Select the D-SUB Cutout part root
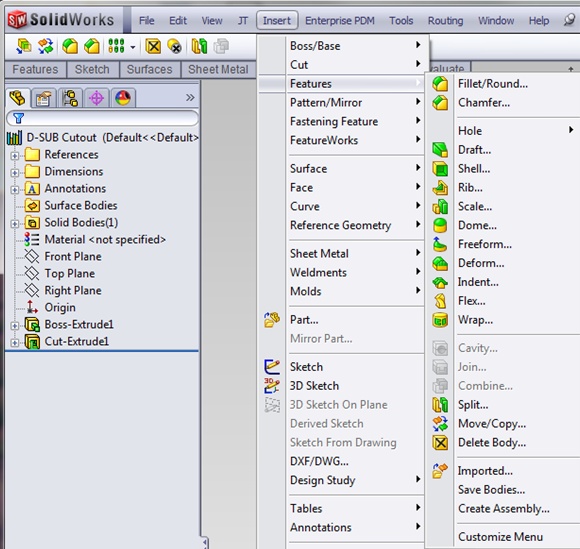The width and height of the screenshot is (580, 549). click(x=112, y=138)
